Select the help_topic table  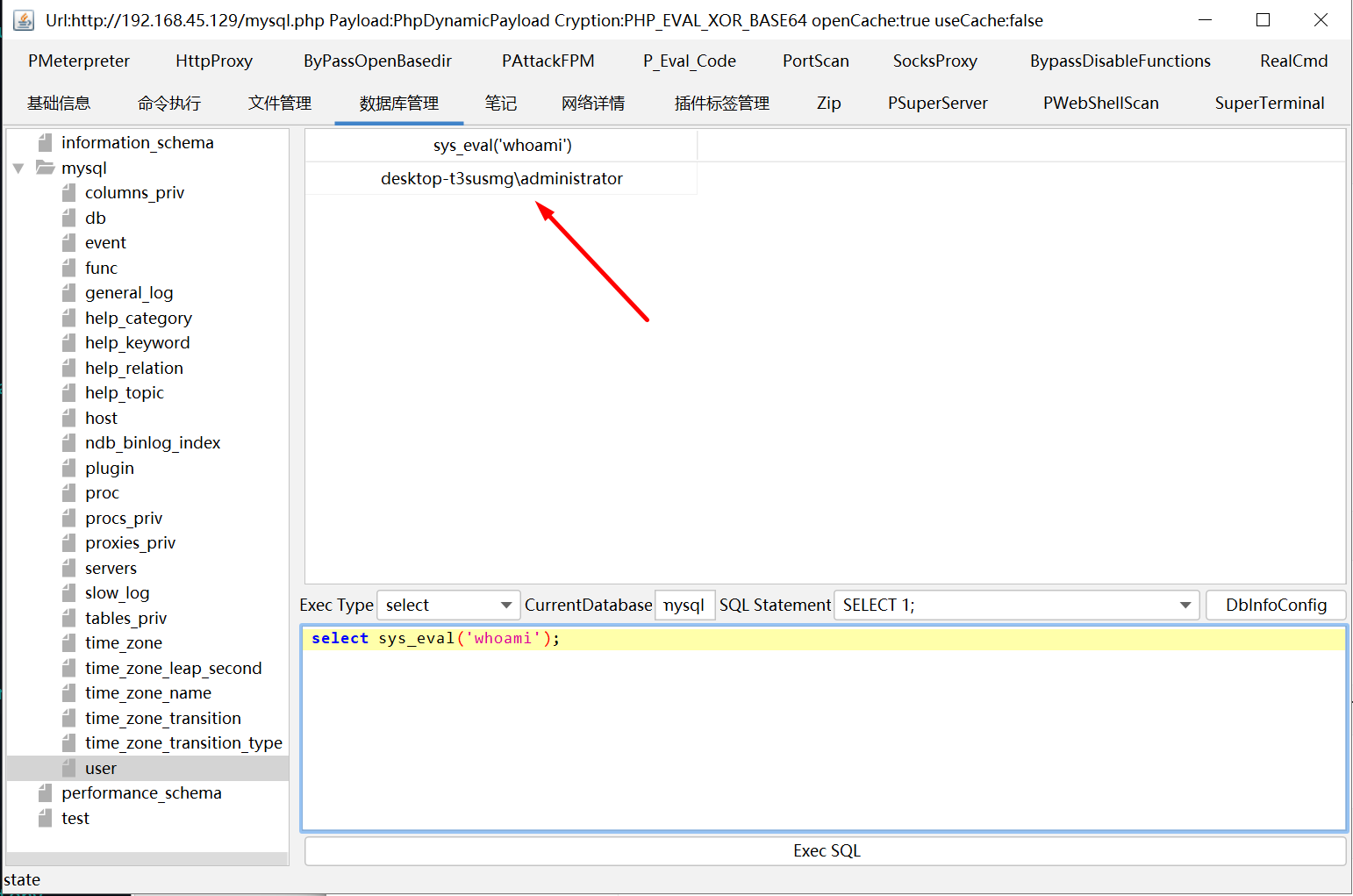pyautogui.click(x=125, y=392)
